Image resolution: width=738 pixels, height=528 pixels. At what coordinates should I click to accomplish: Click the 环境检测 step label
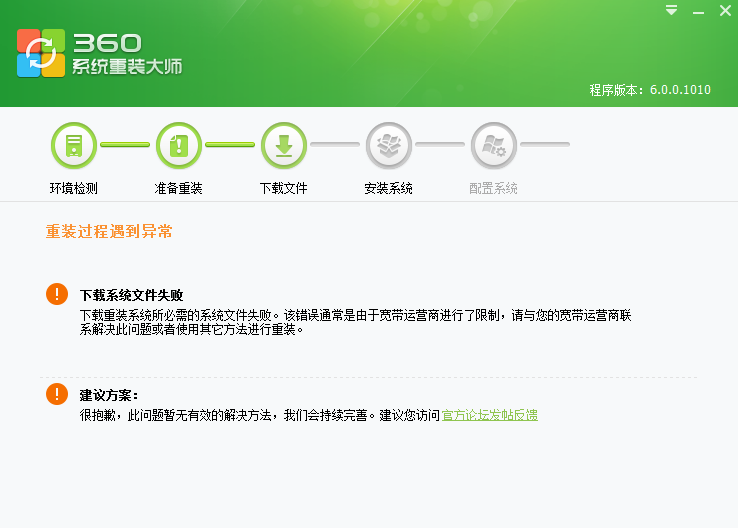74,188
